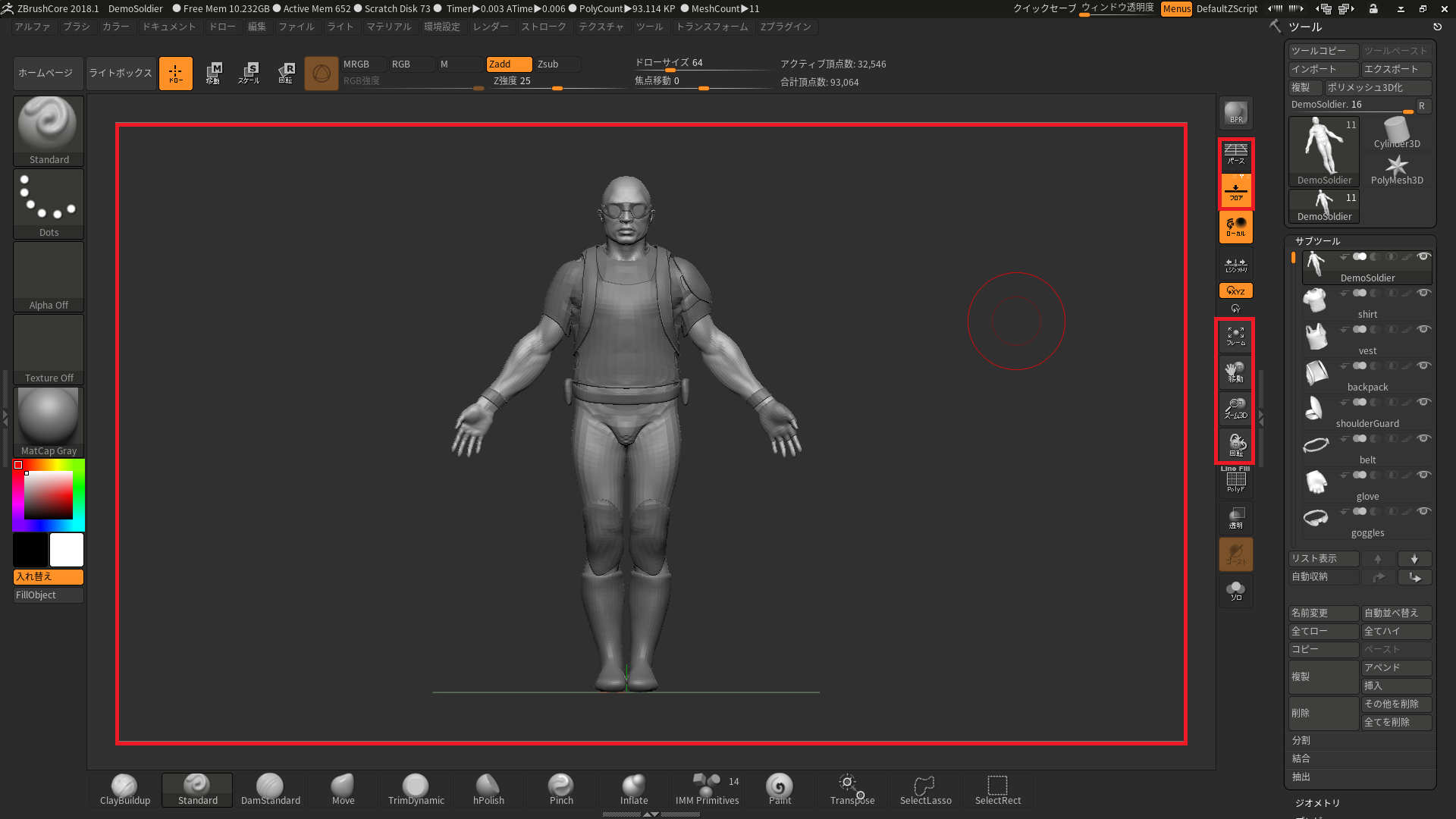The height and width of the screenshot is (819, 1456).
Task: Select the Inflate brush tool
Action: 634,787
